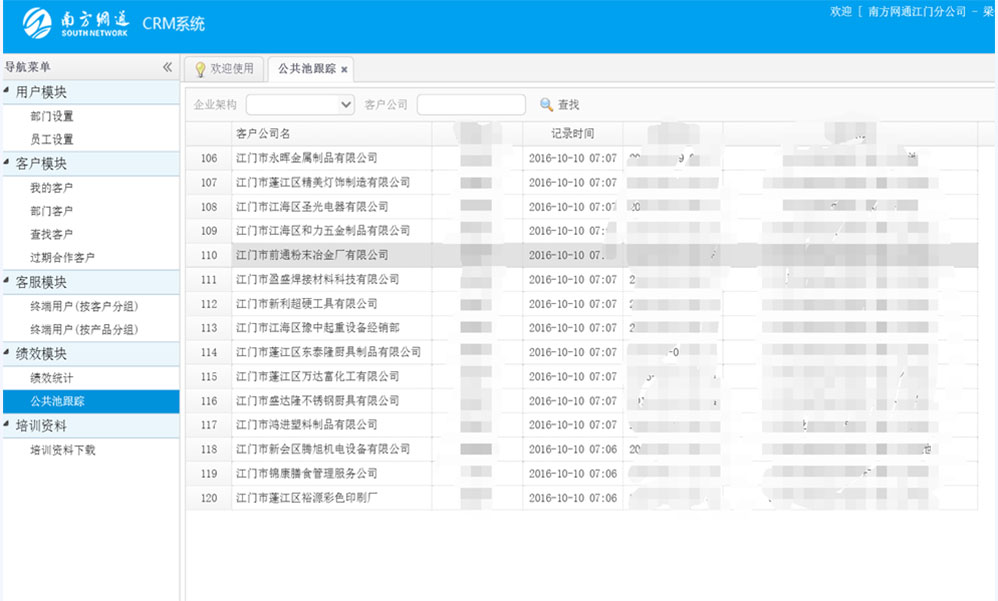
Task: Open 部门设置 in navigation
Action: (52, 116)
